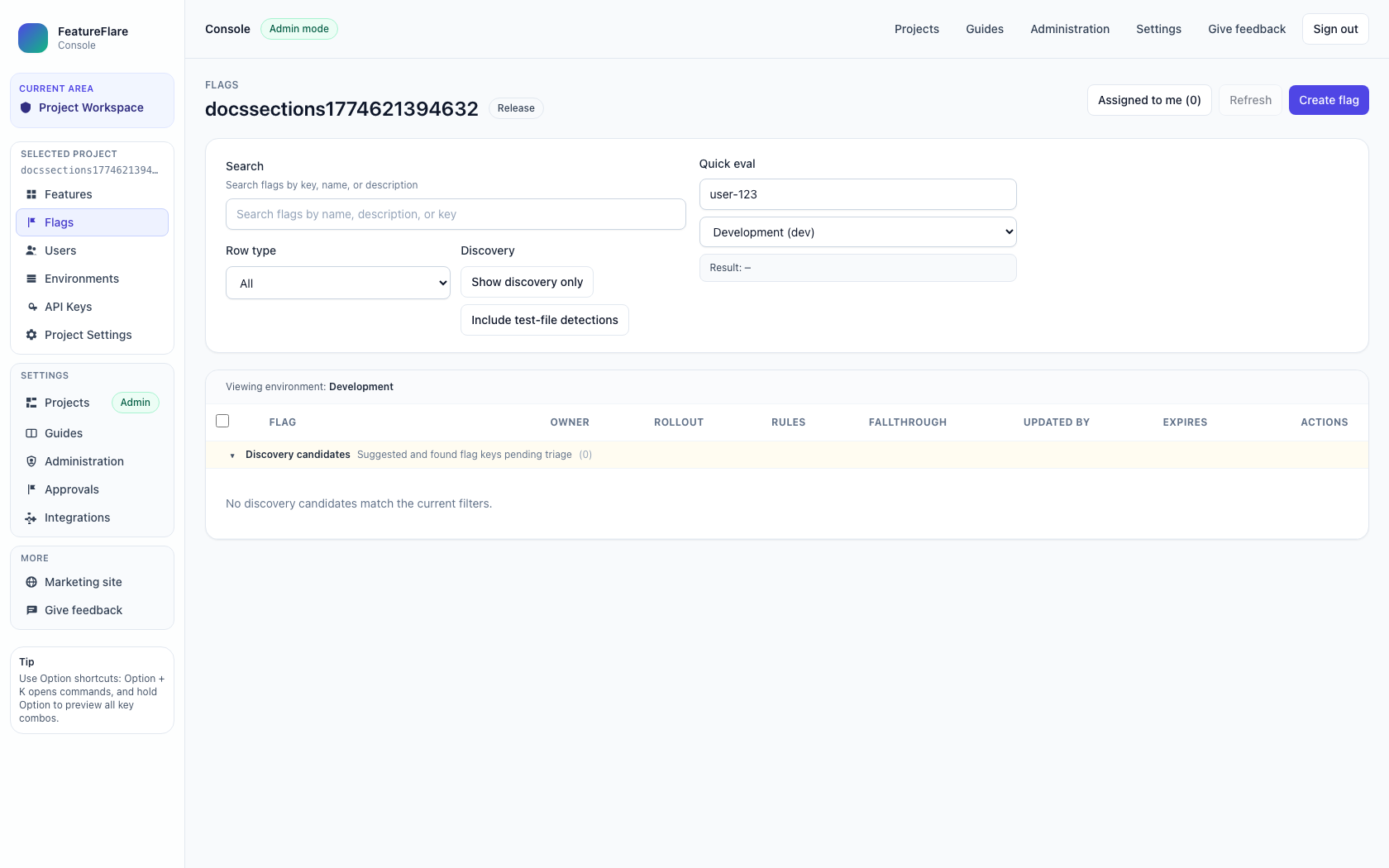Click the Users people icon
The image size is (1389, 868).
click(x=31, y=250)
